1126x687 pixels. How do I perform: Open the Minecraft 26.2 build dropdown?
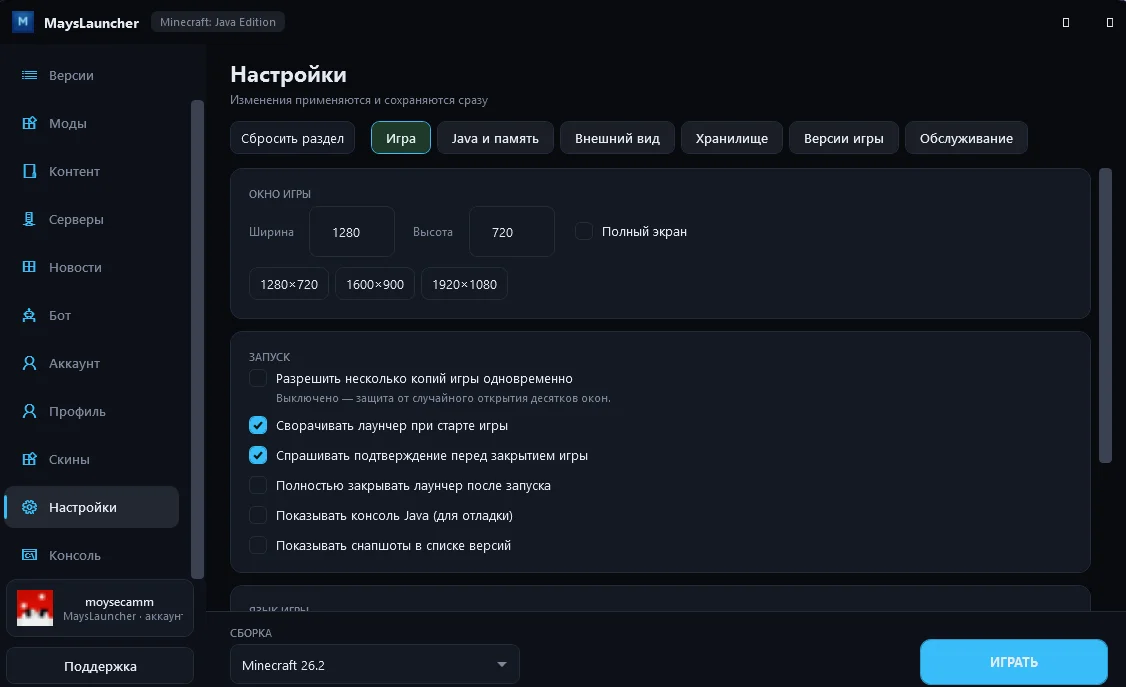[x=374, y=665]
